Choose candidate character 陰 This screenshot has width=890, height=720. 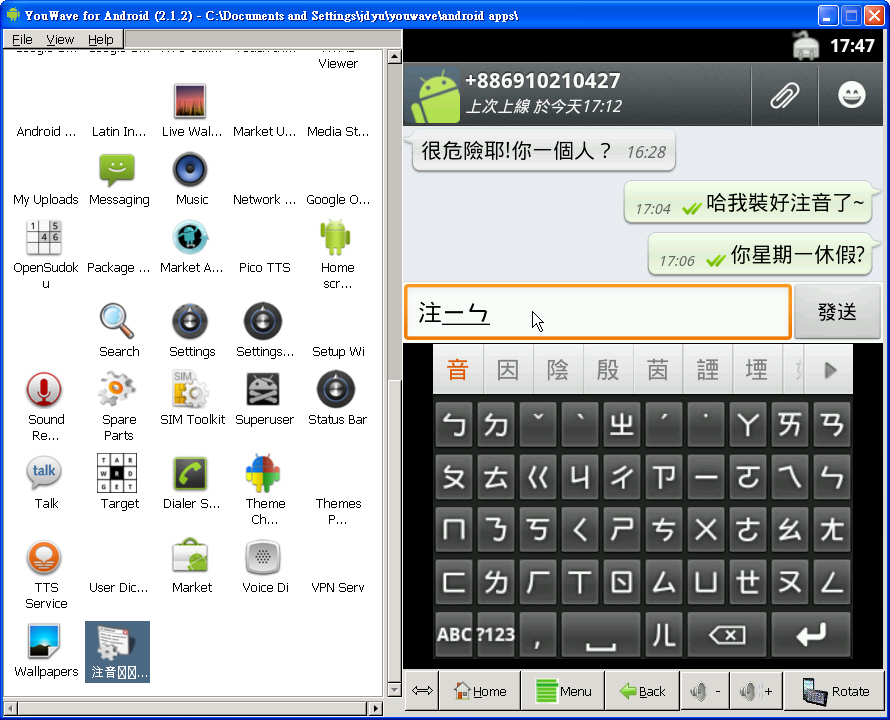coord(557,370)
